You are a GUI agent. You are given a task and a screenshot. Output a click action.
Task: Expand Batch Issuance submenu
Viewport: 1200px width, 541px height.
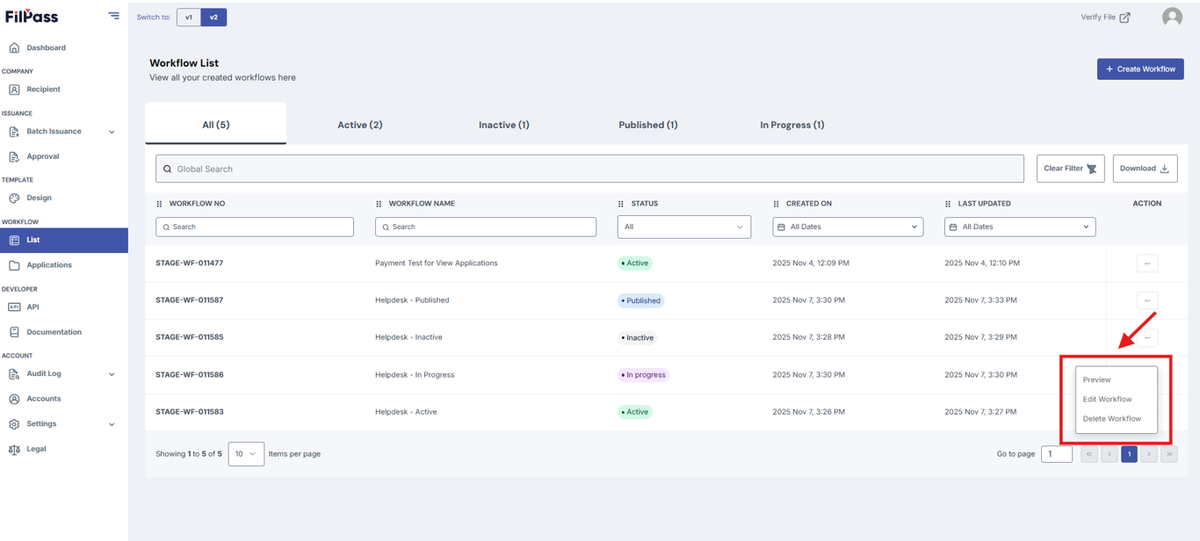coord(111,132)
